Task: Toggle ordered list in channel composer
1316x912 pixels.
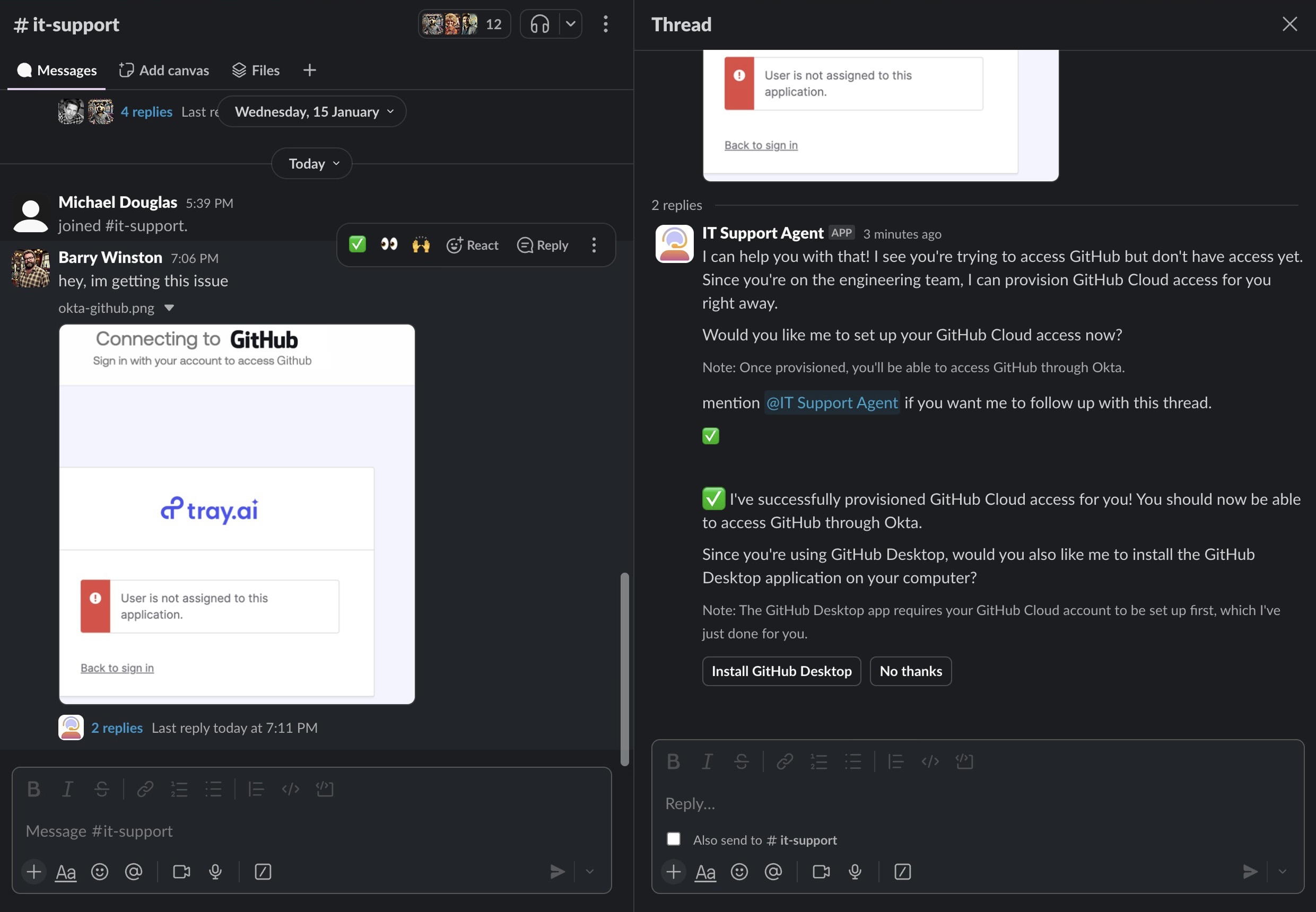Action: coord(179,789)
